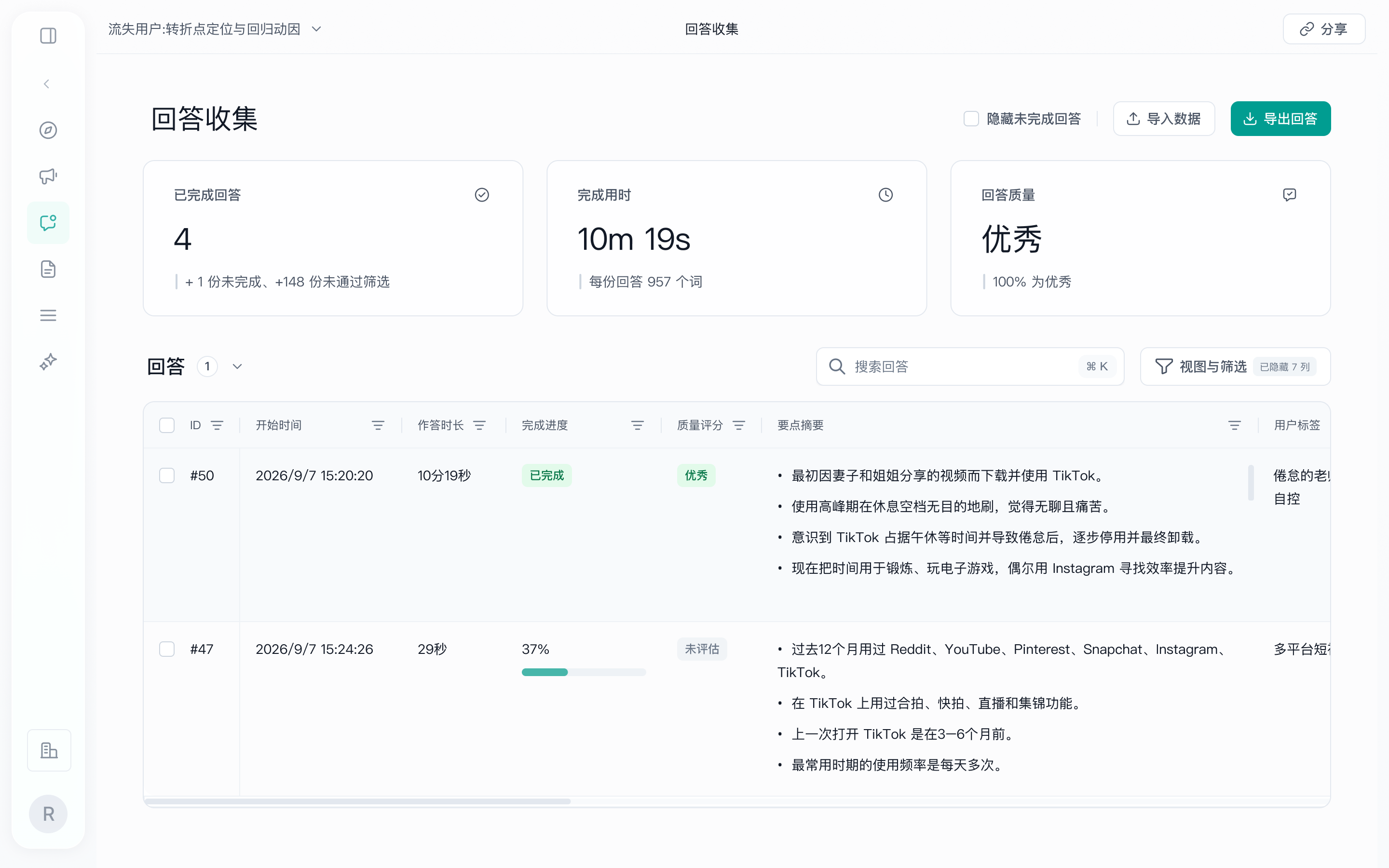Viewport: 1389px width, 868px height.
Task: Focus the 搜索回答 search field
Action: (970, 366)
